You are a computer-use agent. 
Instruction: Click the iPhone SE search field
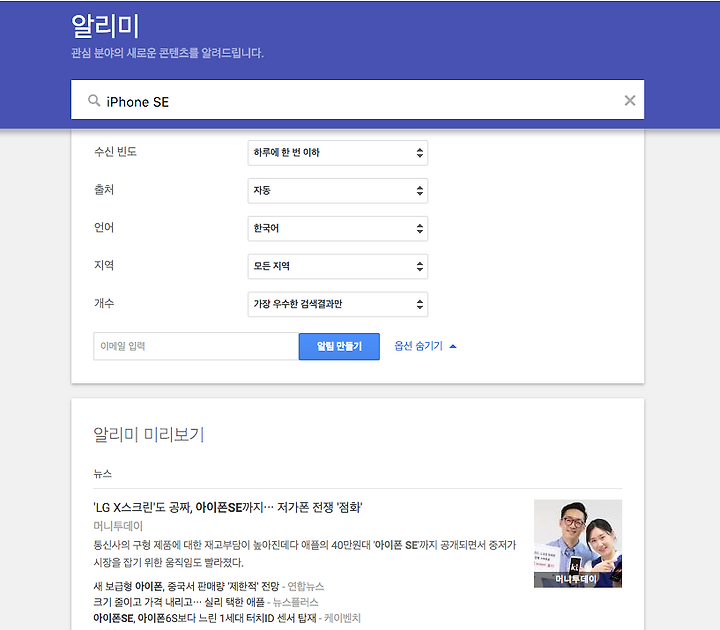pos(357,100)
